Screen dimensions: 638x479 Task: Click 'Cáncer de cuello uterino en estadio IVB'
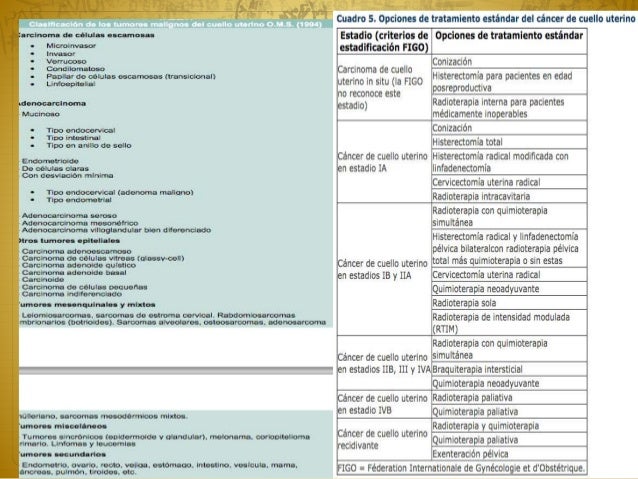click(x=384, y=404)
